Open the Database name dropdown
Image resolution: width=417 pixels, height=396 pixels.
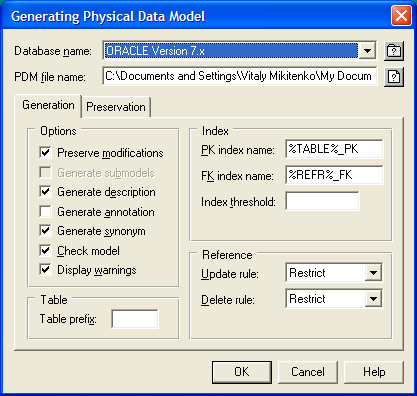367,51
